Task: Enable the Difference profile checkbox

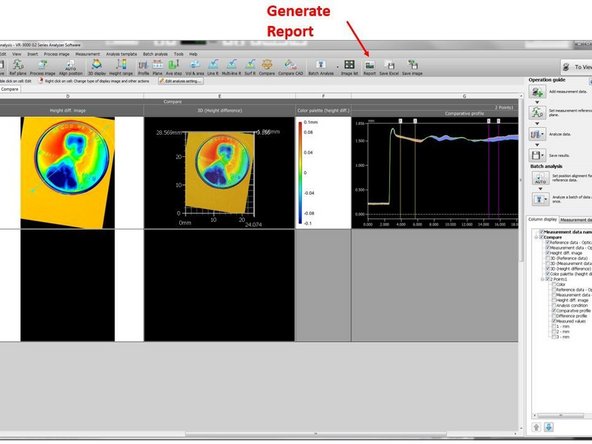Action: [x=554, y=316]
